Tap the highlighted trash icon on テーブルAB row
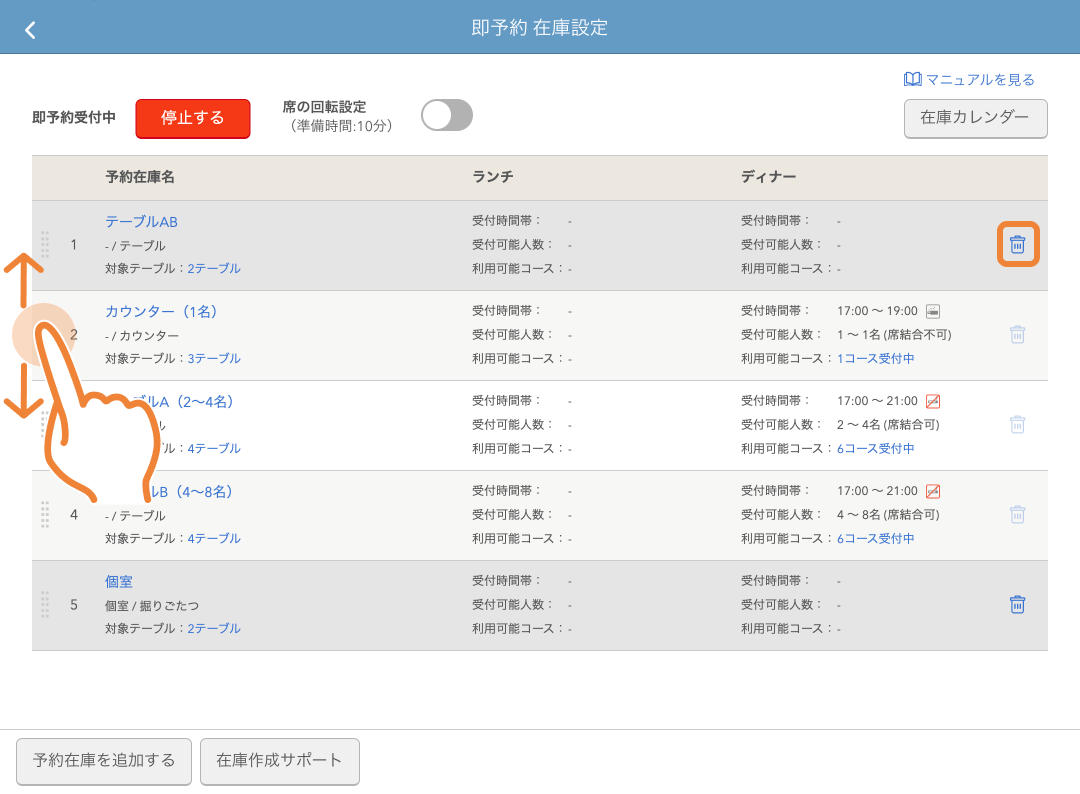 point(1017,243)
